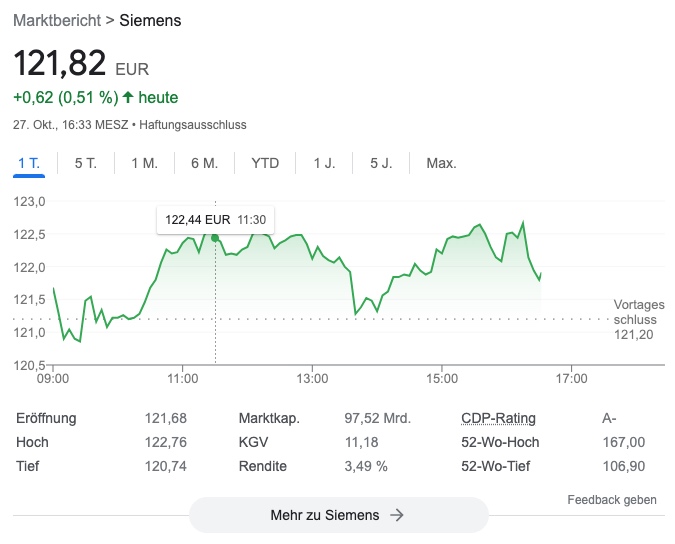Click the +0,62 (0,51 %) change value
Image resolution: width=675 pixels, height=544 pixels.
(65, 97)
